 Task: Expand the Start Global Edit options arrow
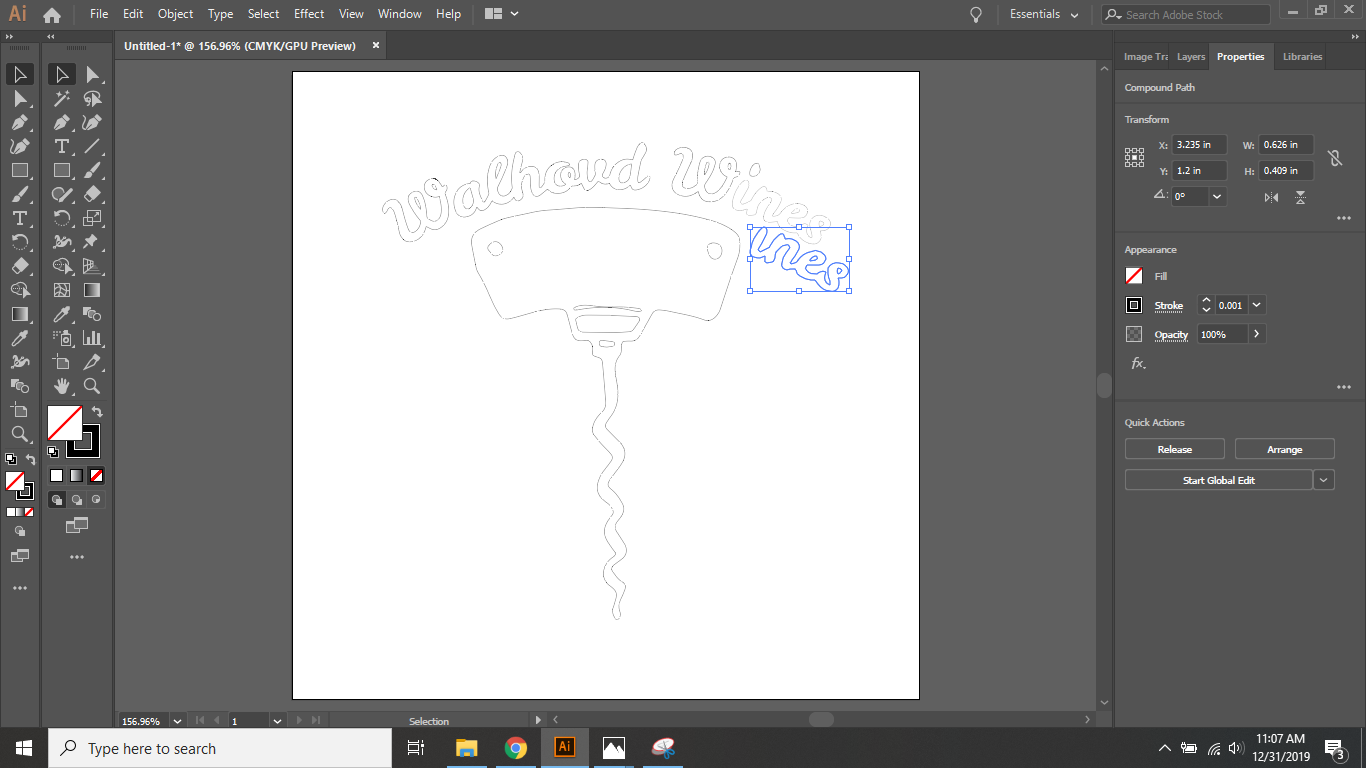pos(1323,479)
